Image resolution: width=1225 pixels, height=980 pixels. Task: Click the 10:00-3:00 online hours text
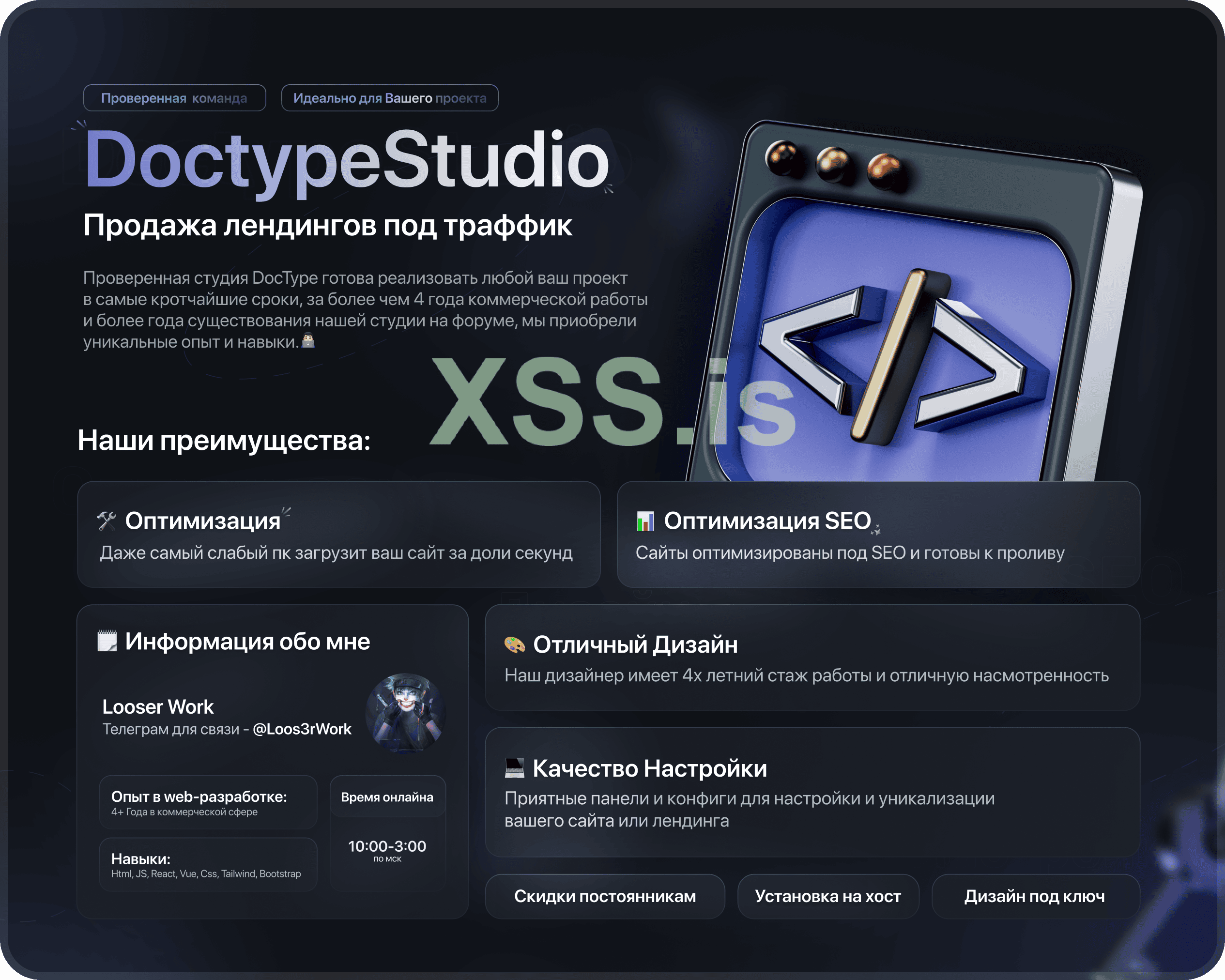pos(387,846)
